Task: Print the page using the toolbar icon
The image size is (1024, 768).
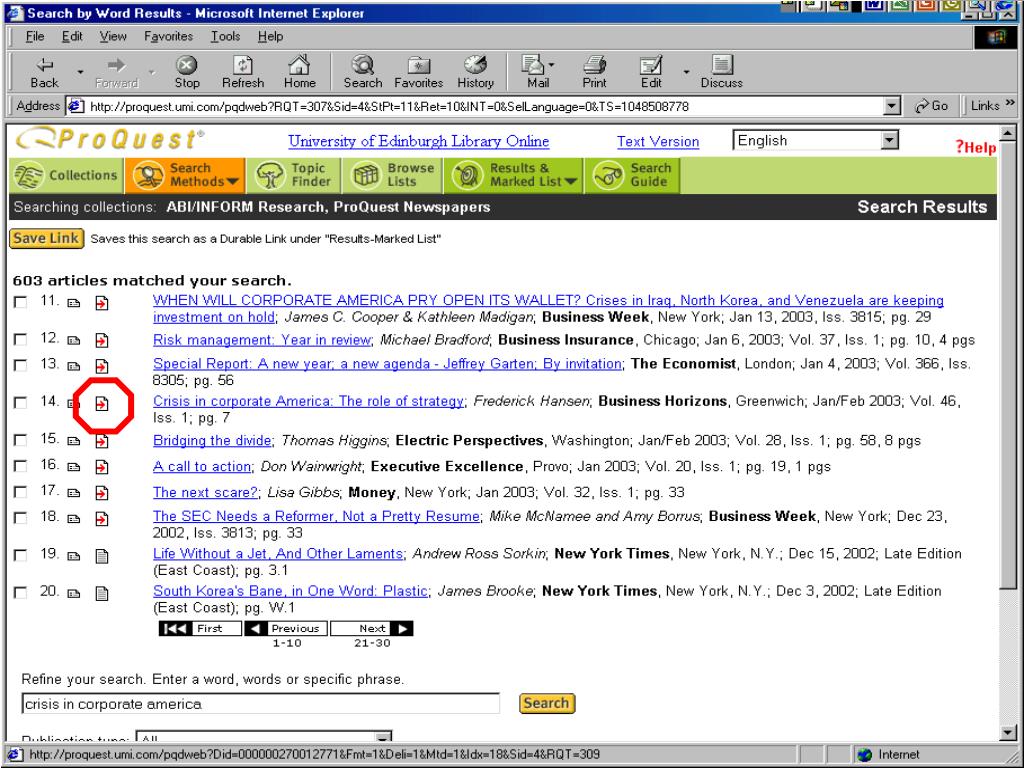Action: [594, 72]
